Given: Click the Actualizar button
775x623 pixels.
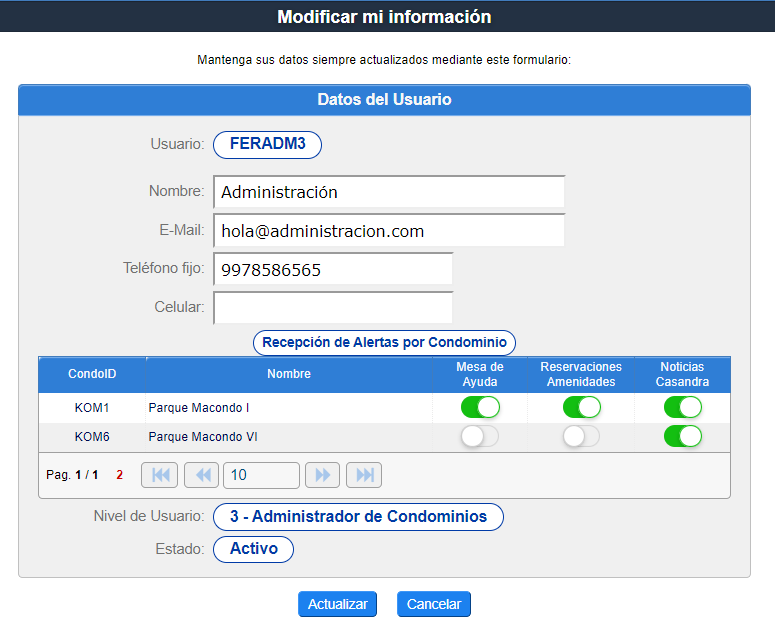Looking at the screenshot, I should tap(337, 604).
